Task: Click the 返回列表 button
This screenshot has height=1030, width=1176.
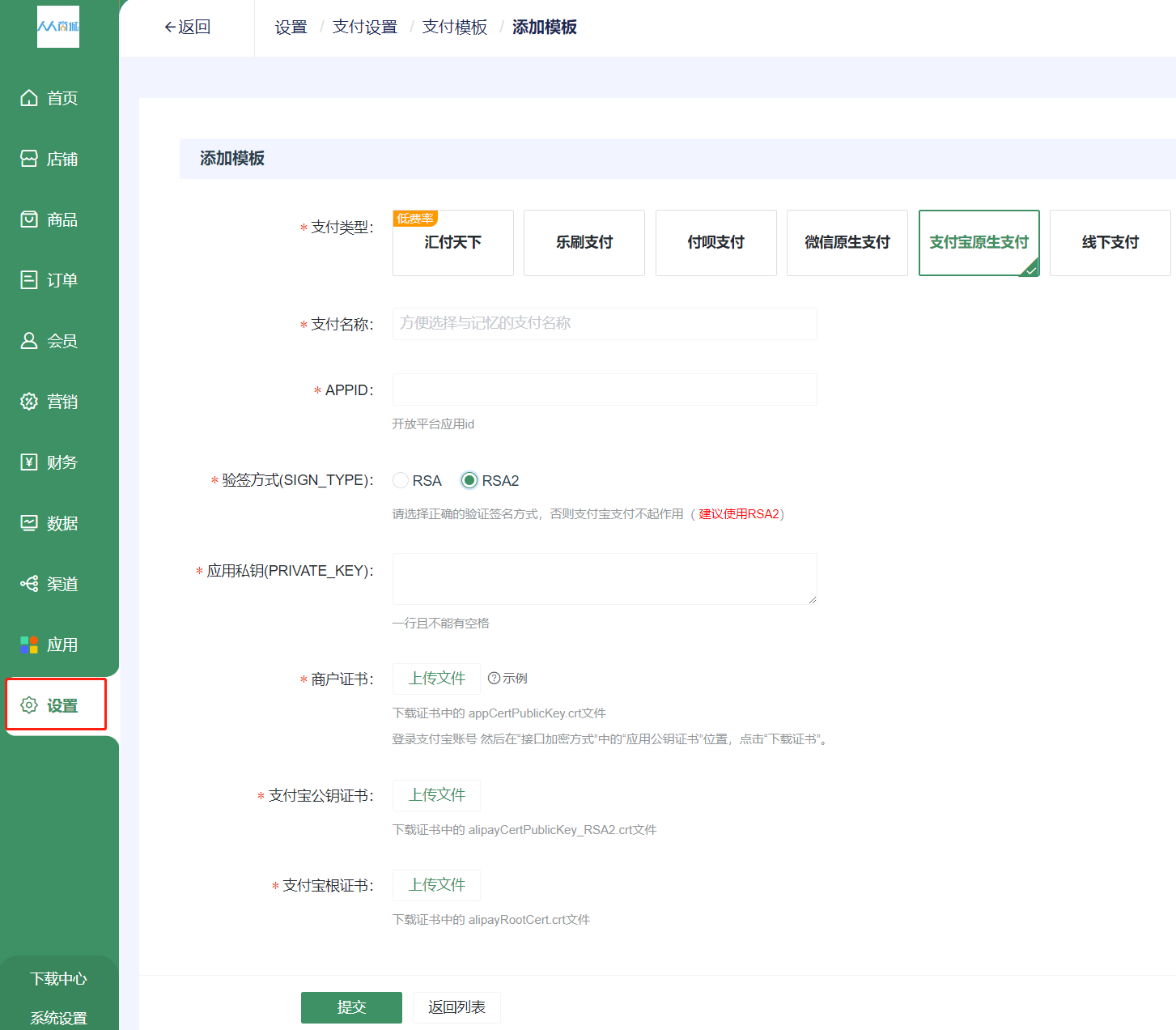Action: tap(456, 1007)
